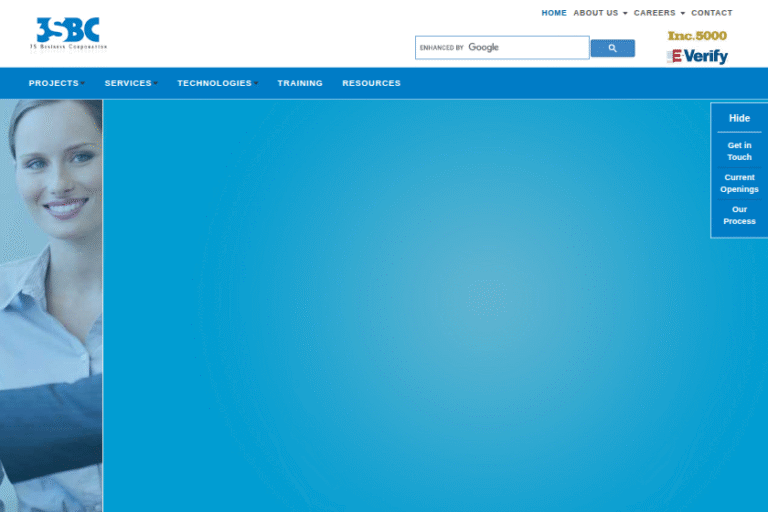This screenshot has width=768, height=512.
Task: Expand the About Us dropdown
Action: tap(600, 13)
